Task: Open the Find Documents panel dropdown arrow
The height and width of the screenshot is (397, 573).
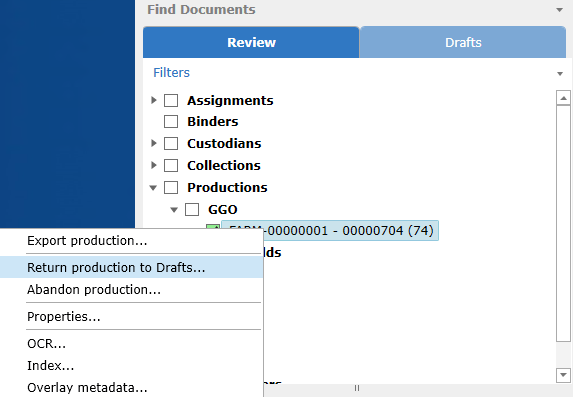Action: point(559,10)
